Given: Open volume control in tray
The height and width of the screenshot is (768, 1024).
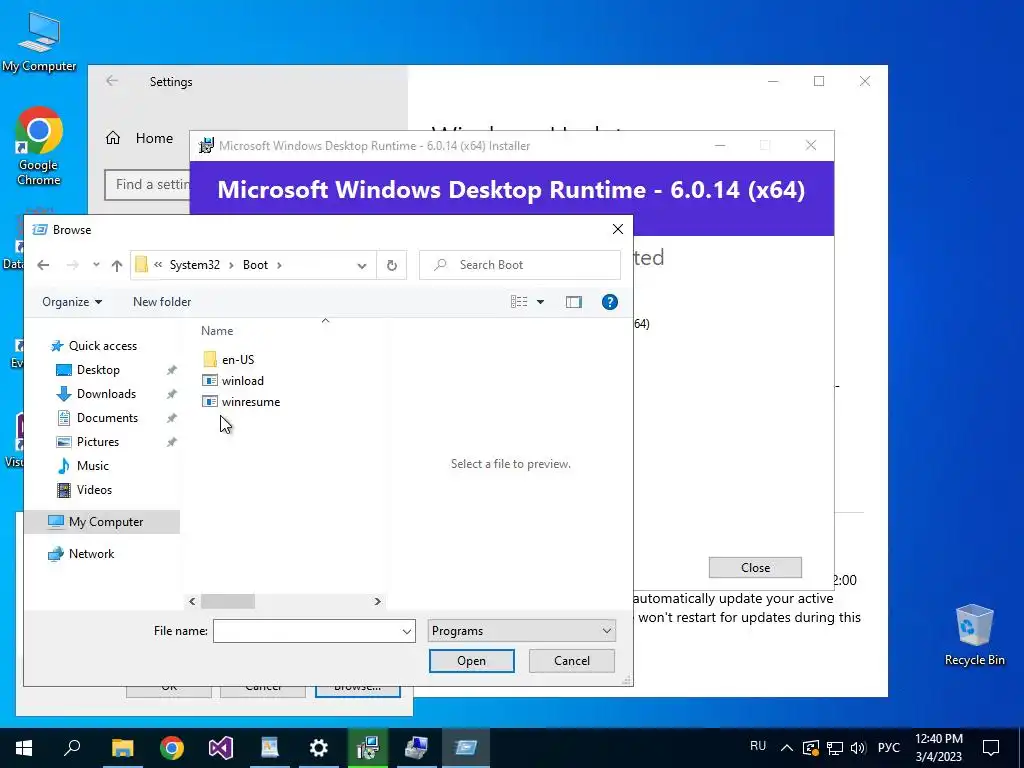Looking at the screenshot, I should [x=858, y=748].
